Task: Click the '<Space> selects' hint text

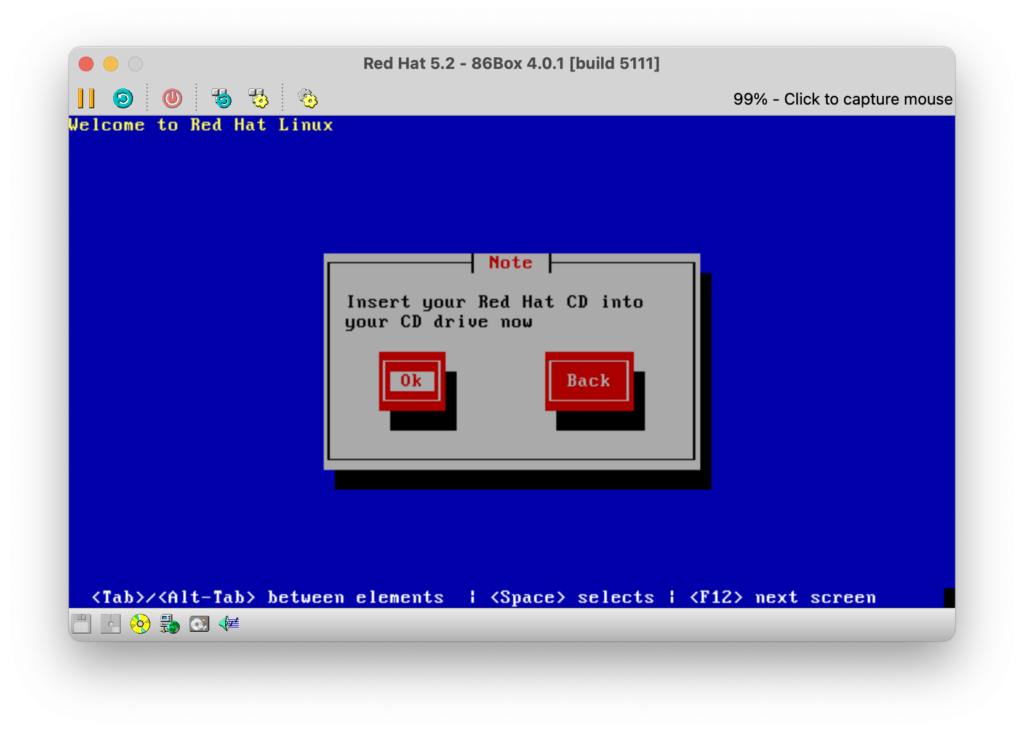Action: [x=572, y=597]
